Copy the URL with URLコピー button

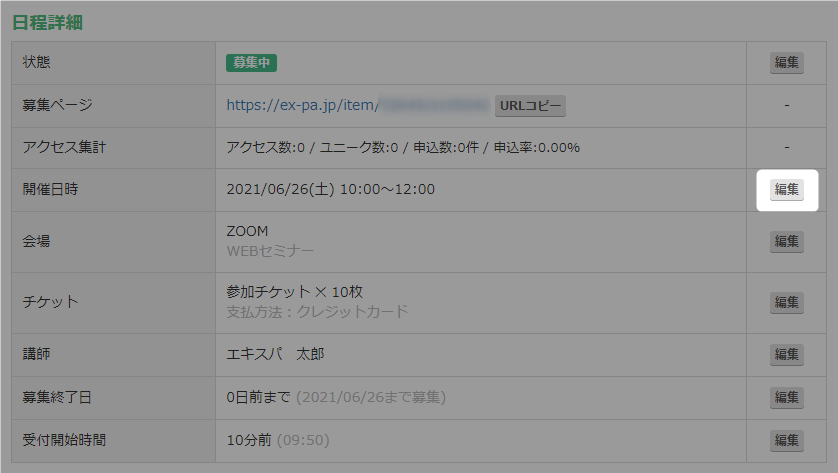530,106
